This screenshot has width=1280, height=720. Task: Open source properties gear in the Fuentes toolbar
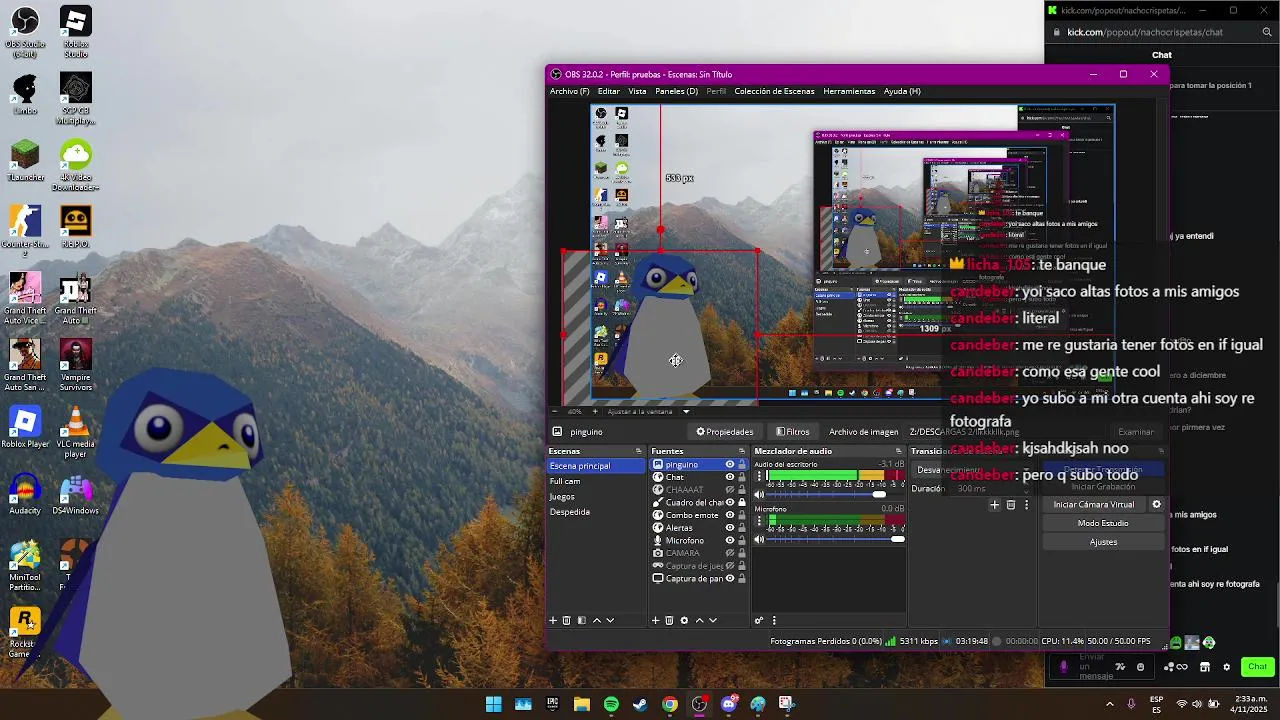pos(684,620)
